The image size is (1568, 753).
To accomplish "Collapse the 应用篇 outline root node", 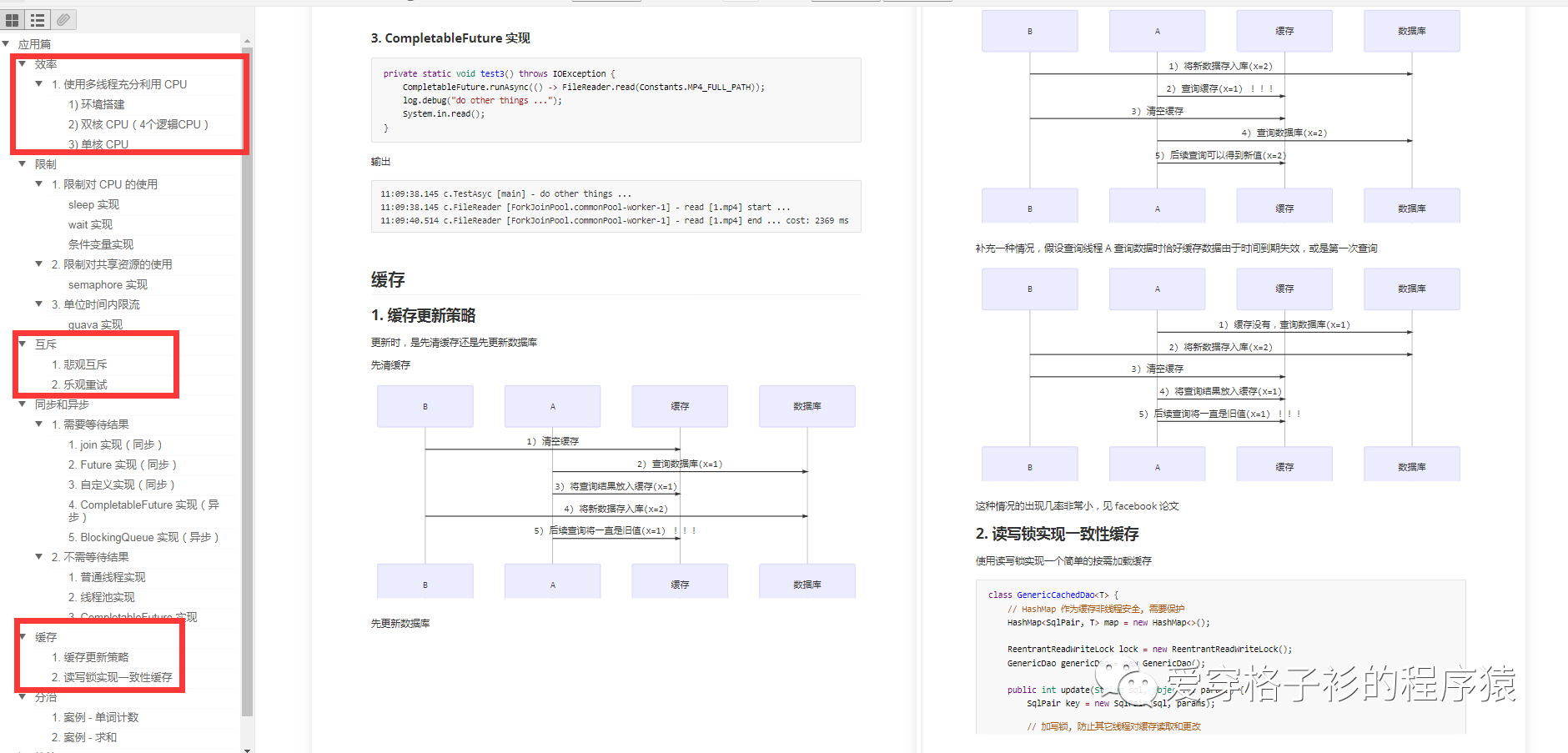I will point(6,43).
